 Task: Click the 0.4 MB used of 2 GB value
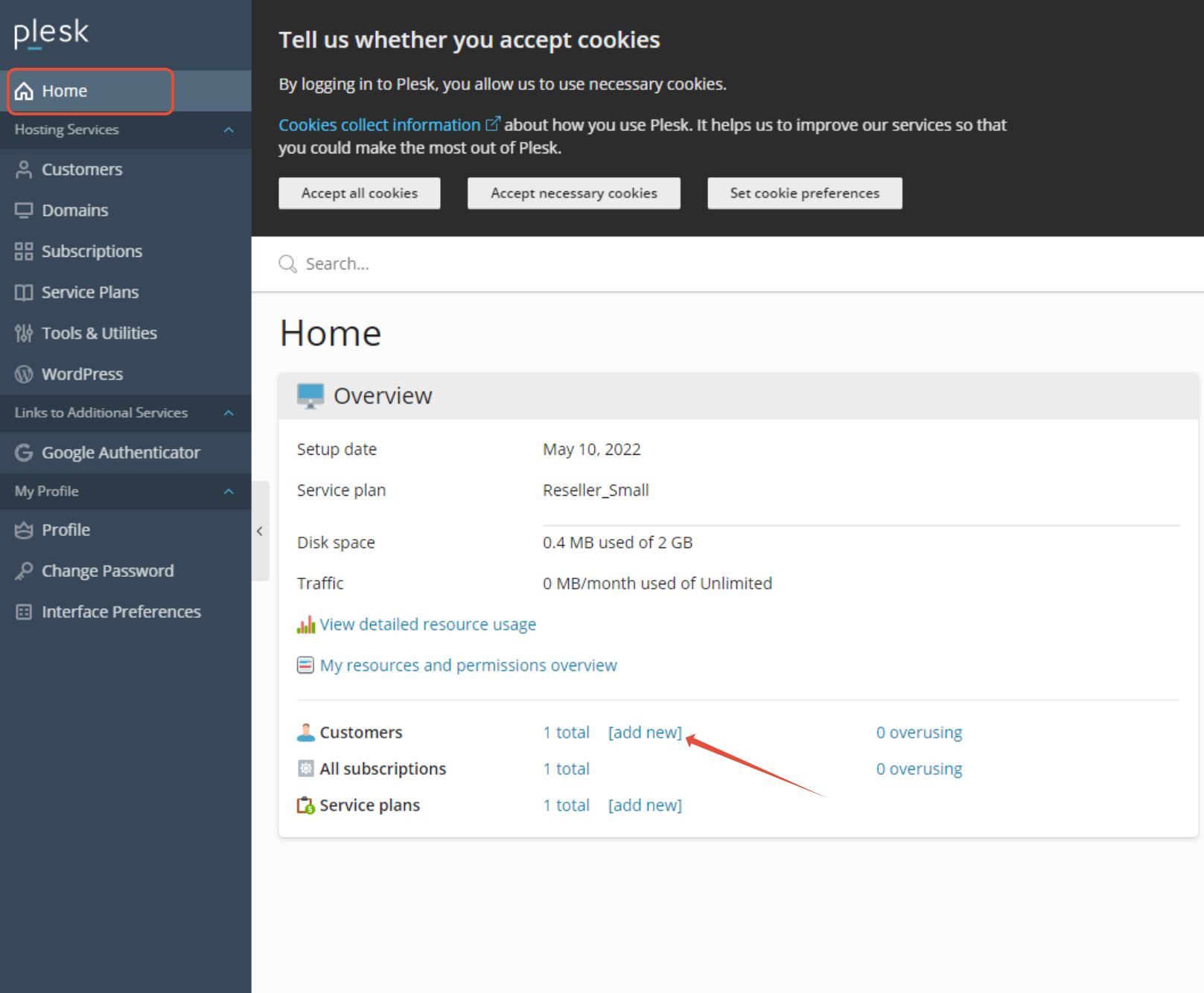pos(618,542)
